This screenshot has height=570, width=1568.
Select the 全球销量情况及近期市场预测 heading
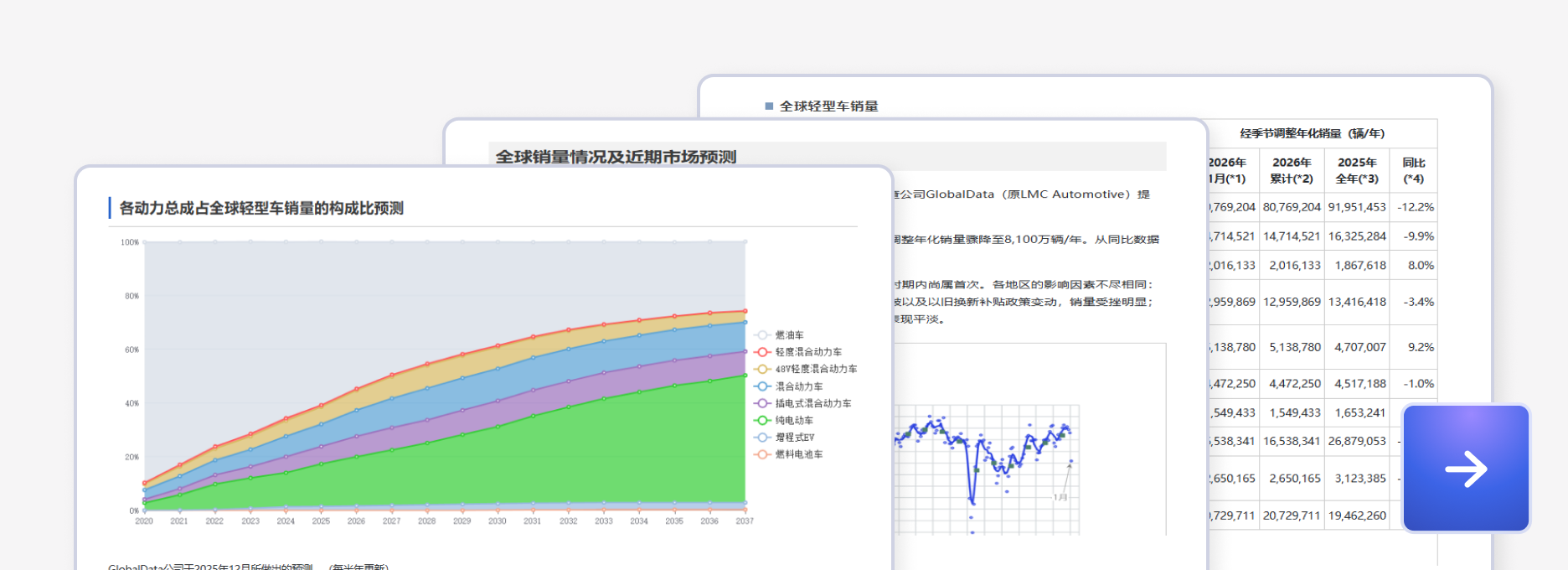[x=616, y=157]
